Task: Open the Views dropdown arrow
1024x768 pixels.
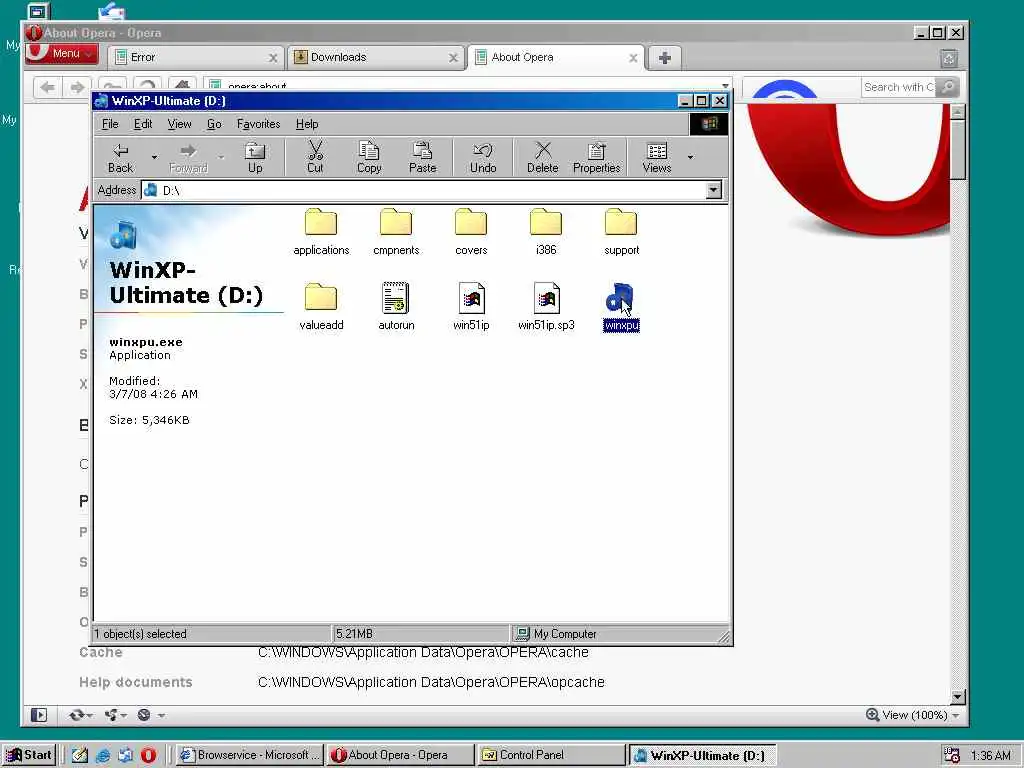Action: [x=690, y=157]
